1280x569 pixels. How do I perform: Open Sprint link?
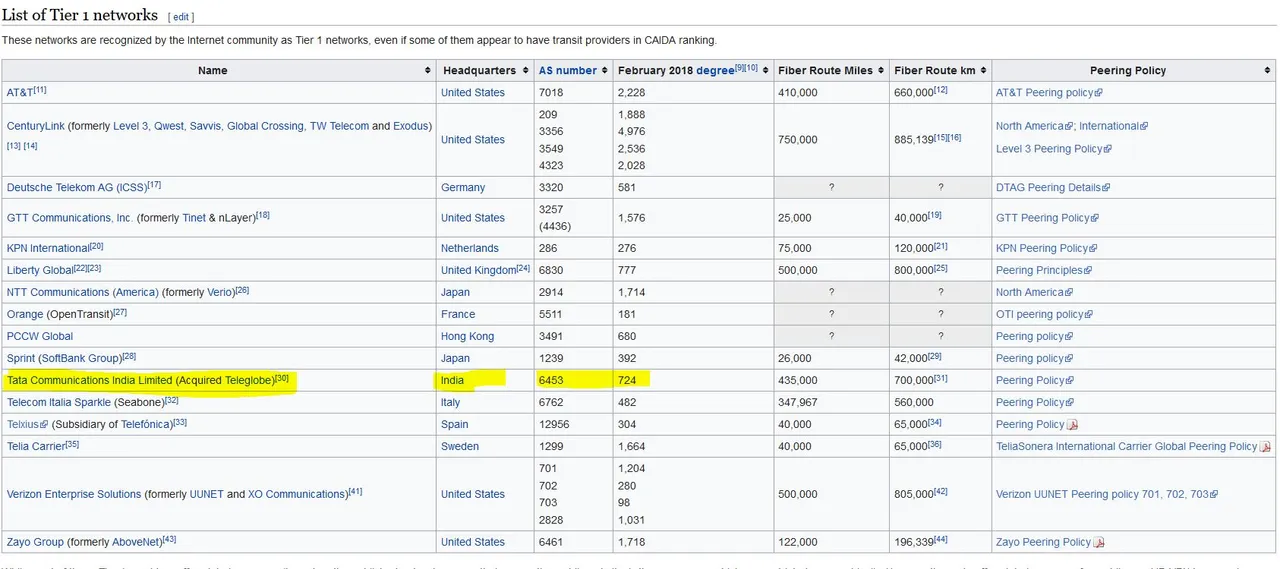point(21,359)
